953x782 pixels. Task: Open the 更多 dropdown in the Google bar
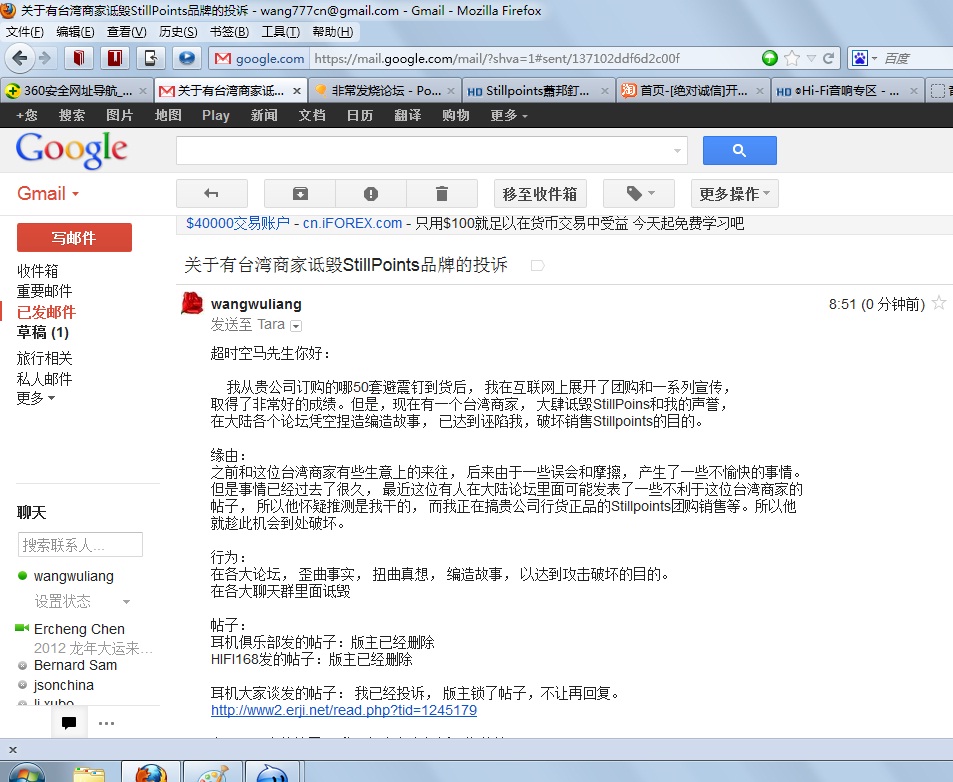pos(509,115)
